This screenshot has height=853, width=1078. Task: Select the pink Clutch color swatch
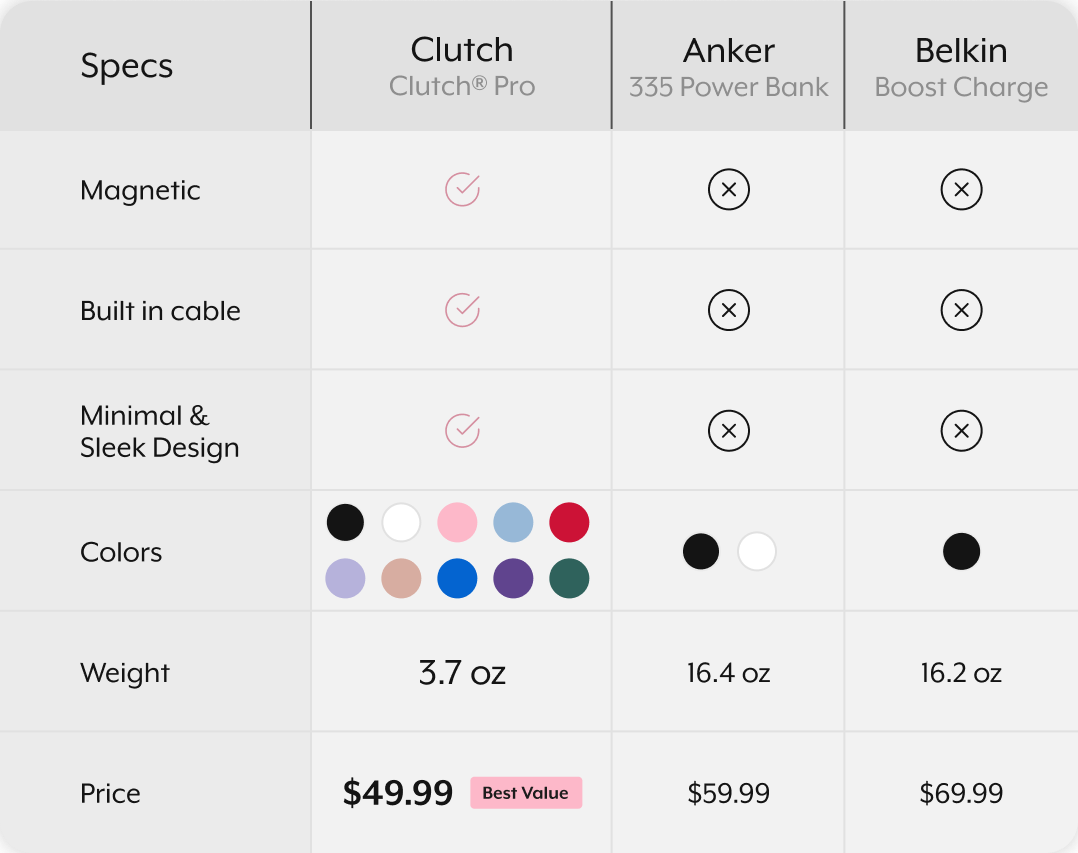click(x=457, y=522)
